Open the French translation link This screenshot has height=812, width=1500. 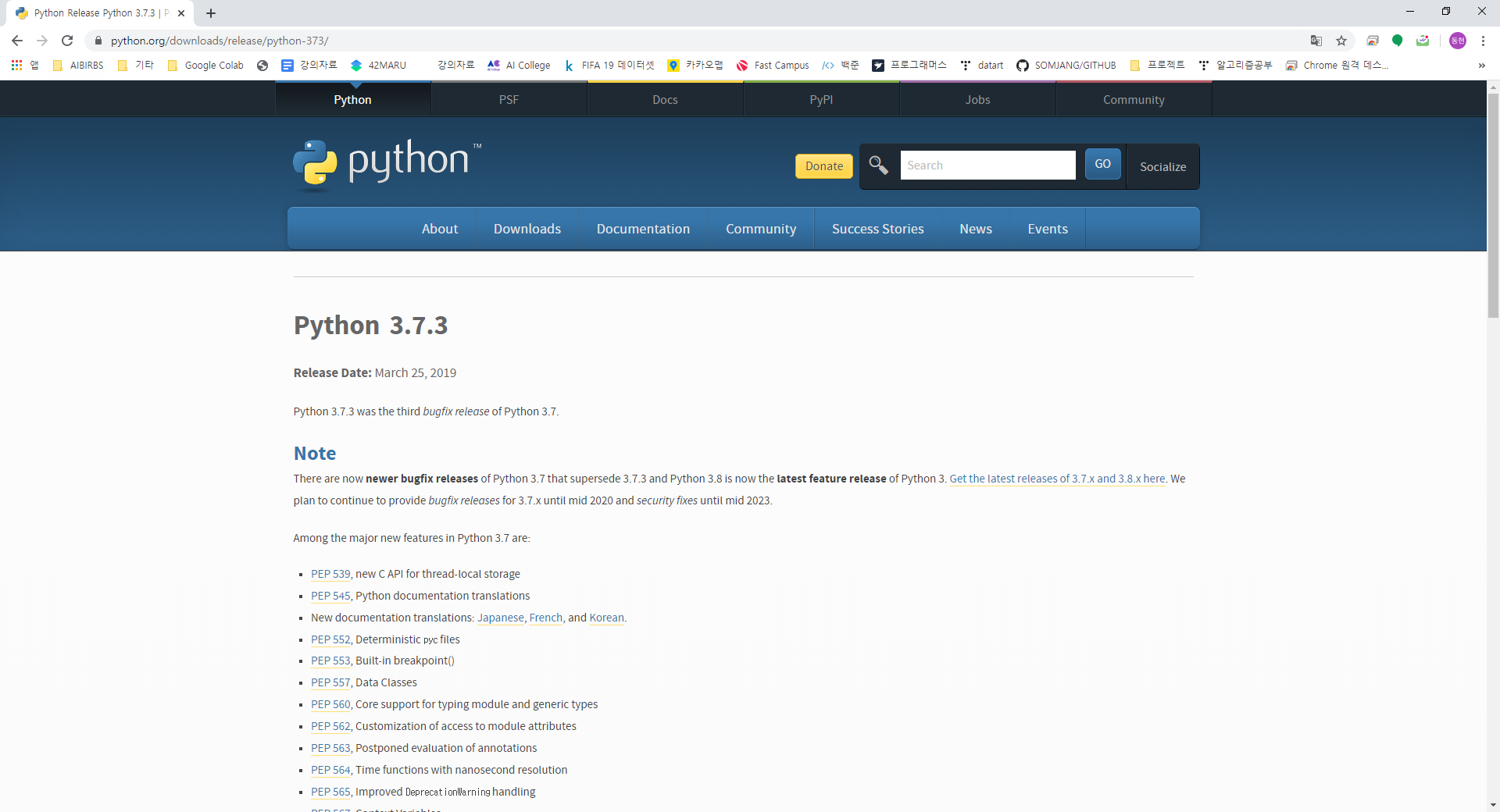click(x=546, y=618)
